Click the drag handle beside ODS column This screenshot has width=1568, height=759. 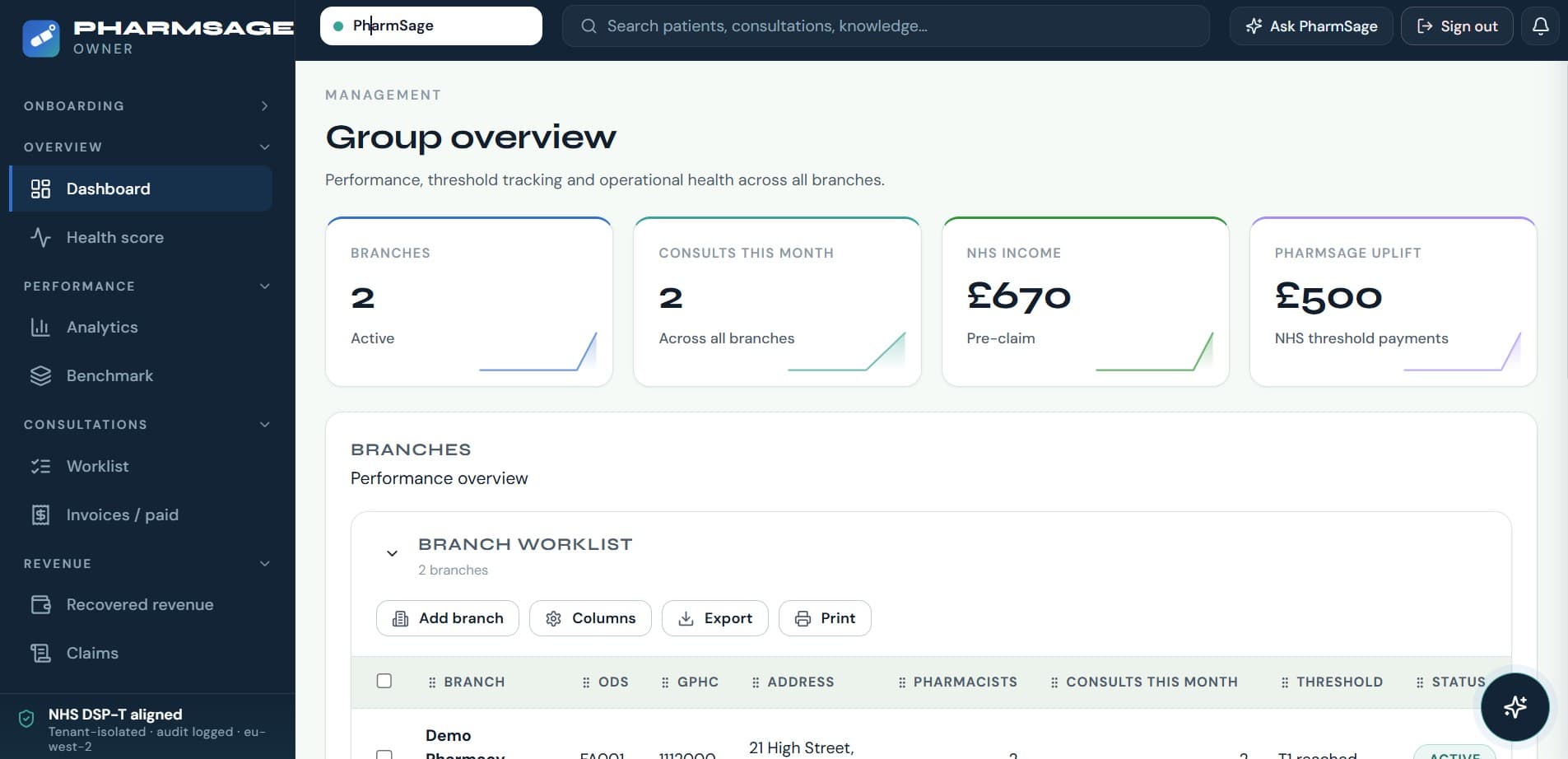pos(586,682)
